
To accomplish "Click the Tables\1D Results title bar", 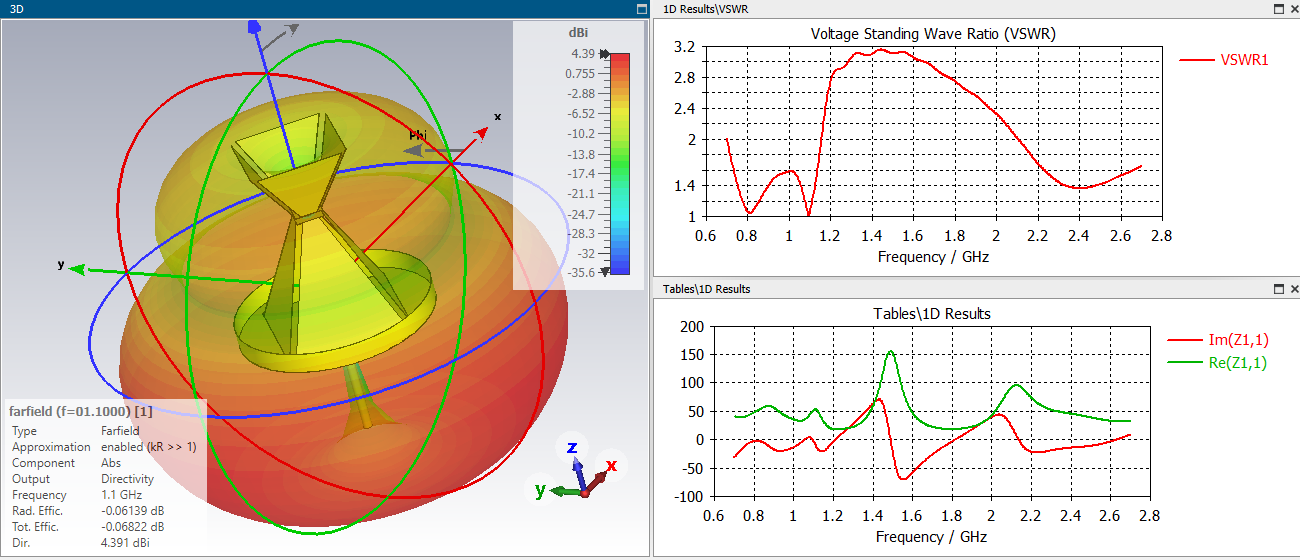I will pyautogui.click(x=960, y=289).
